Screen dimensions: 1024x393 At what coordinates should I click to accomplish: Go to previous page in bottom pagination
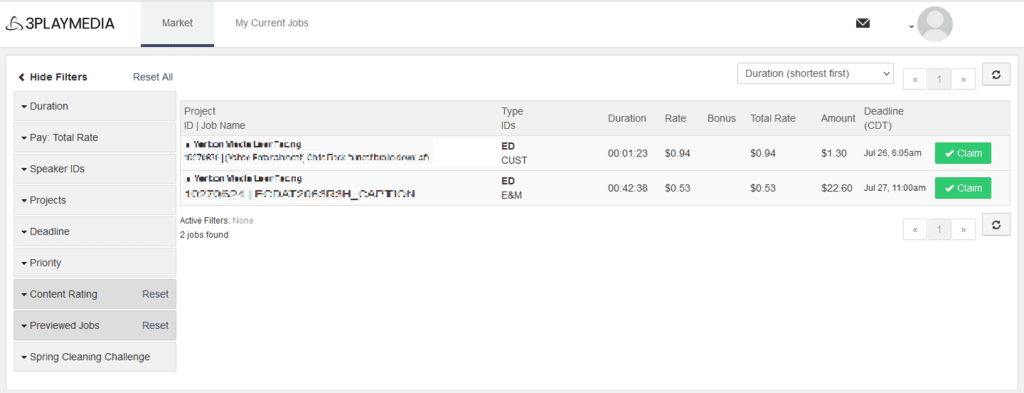tap(915, 230)
